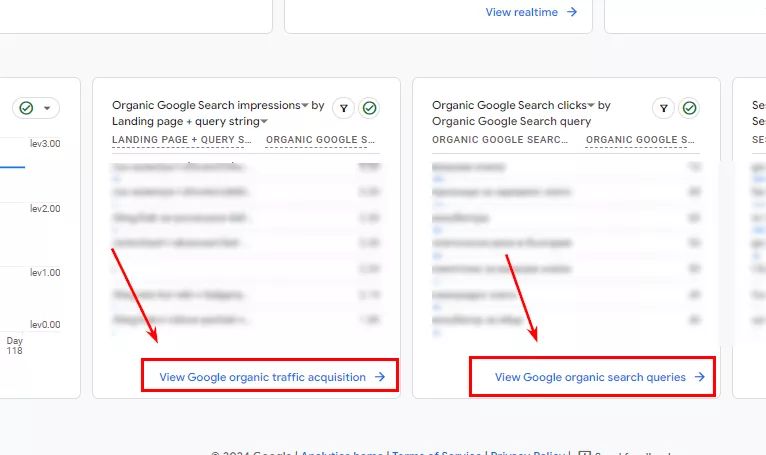
Task: Sort by ORGANIC GOOGLE S... header on impressions card
Action: point(320,140)
